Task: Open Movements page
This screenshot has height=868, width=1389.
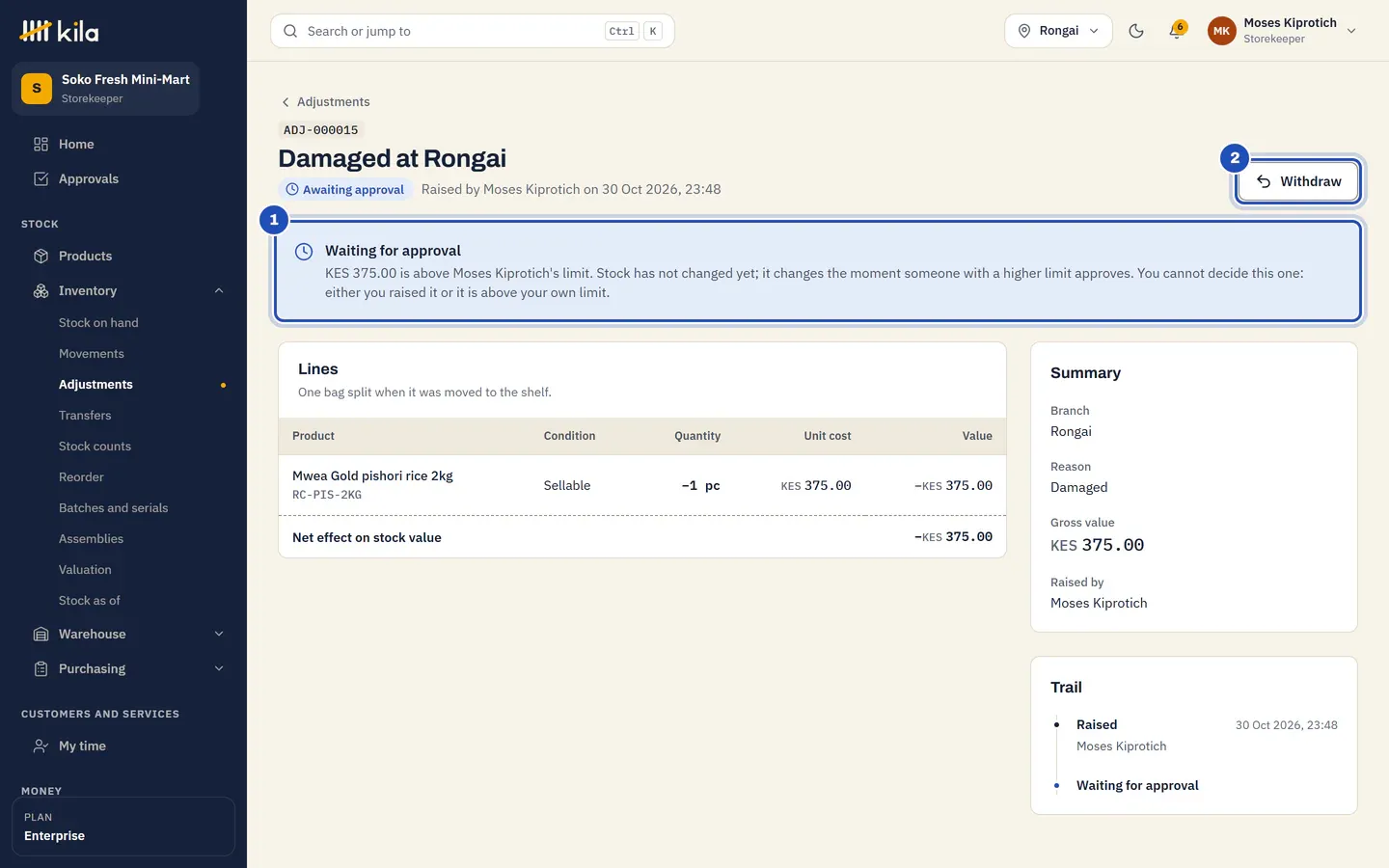Action: click(92, 354)
